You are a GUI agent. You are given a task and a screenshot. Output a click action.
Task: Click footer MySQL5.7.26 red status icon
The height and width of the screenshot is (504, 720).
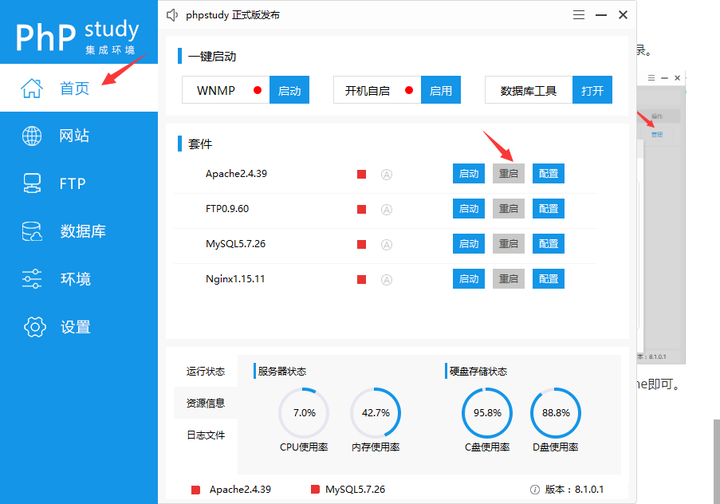point(315,489)
